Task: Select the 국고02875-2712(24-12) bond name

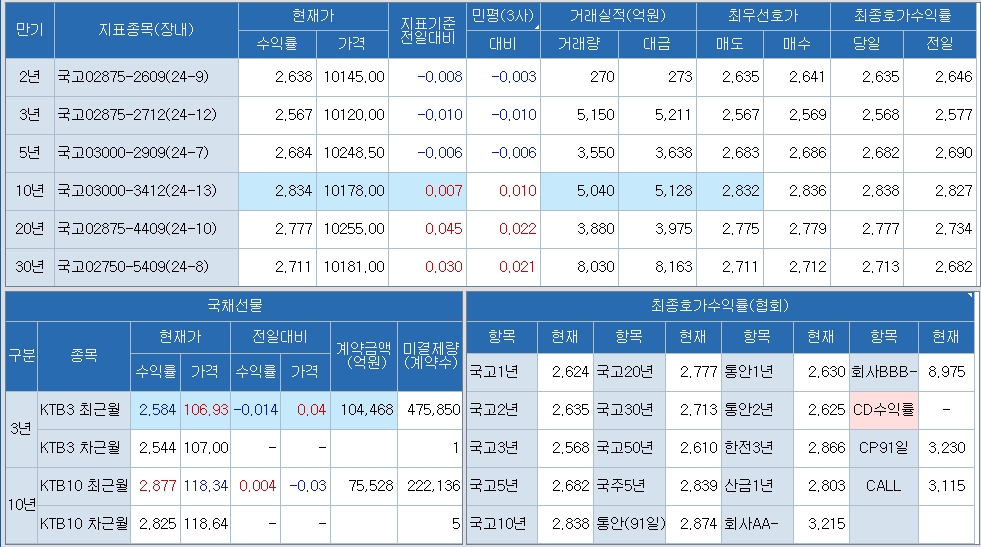Action: pyautogui.click(x=137, y=115)
